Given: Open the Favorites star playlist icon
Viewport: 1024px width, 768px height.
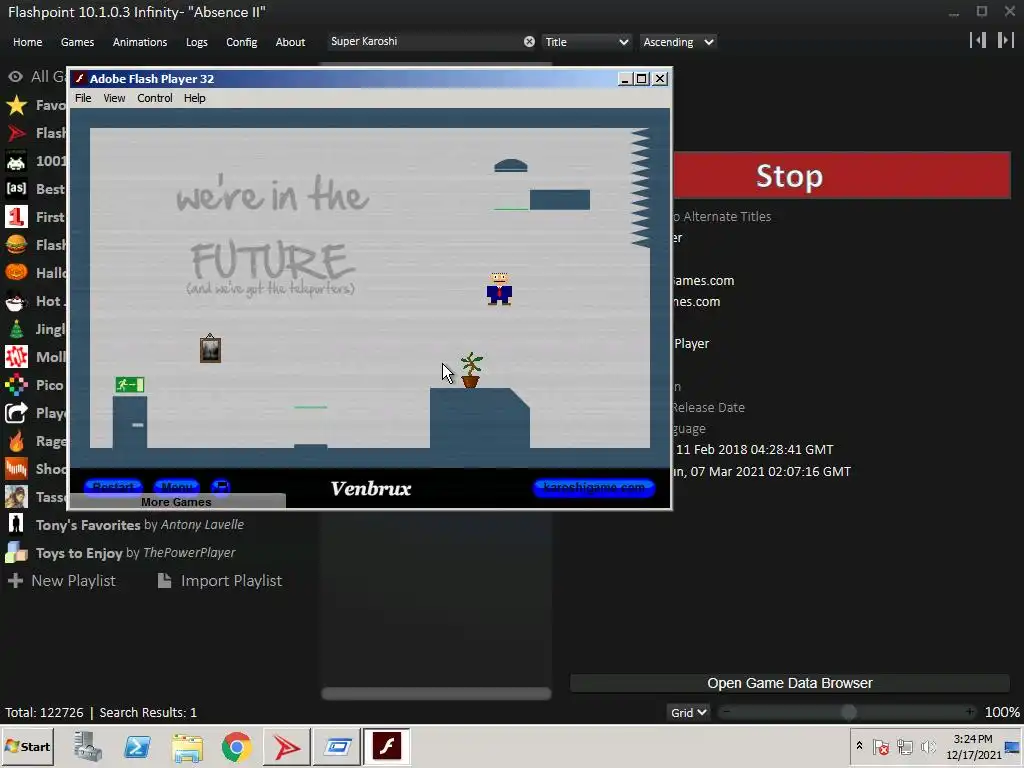Looking at the screenshot, I should pyautogui.click(x=16, y=105).
